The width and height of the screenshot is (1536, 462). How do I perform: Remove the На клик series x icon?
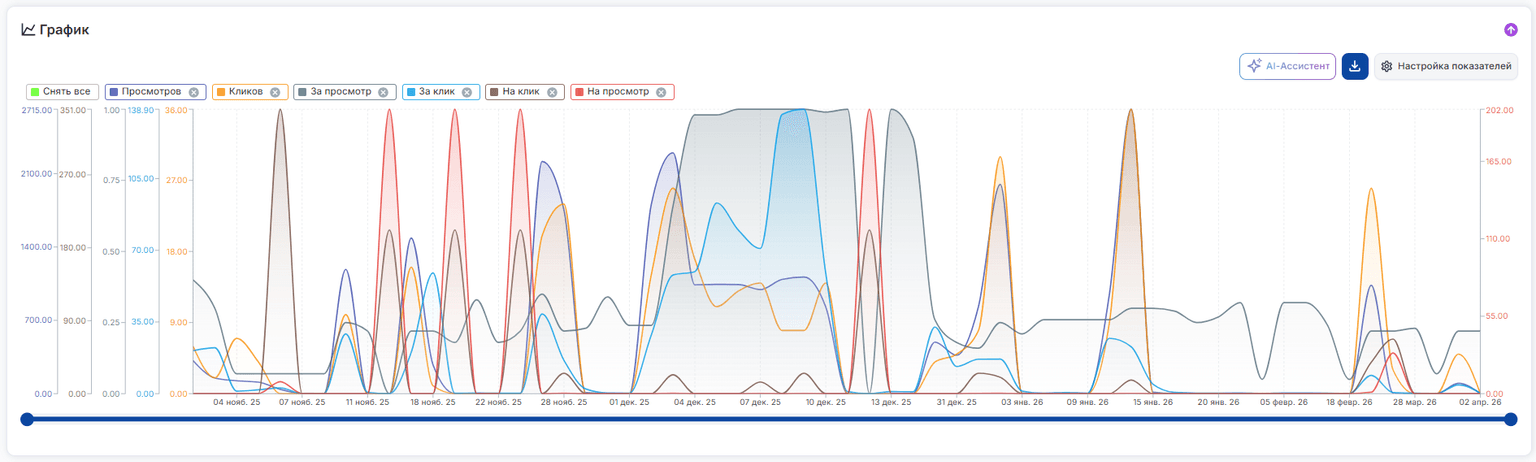[x=552, y=92]
